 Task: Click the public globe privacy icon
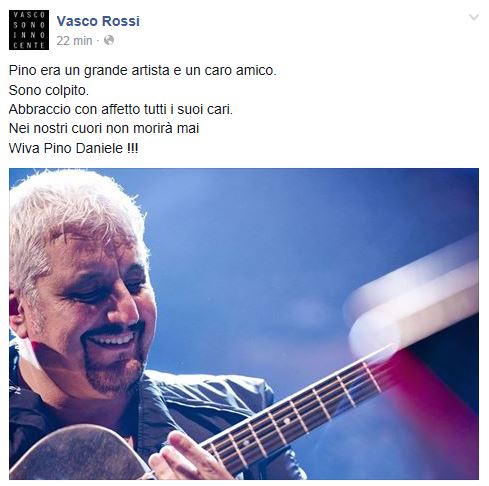click(x=109, y=41)
